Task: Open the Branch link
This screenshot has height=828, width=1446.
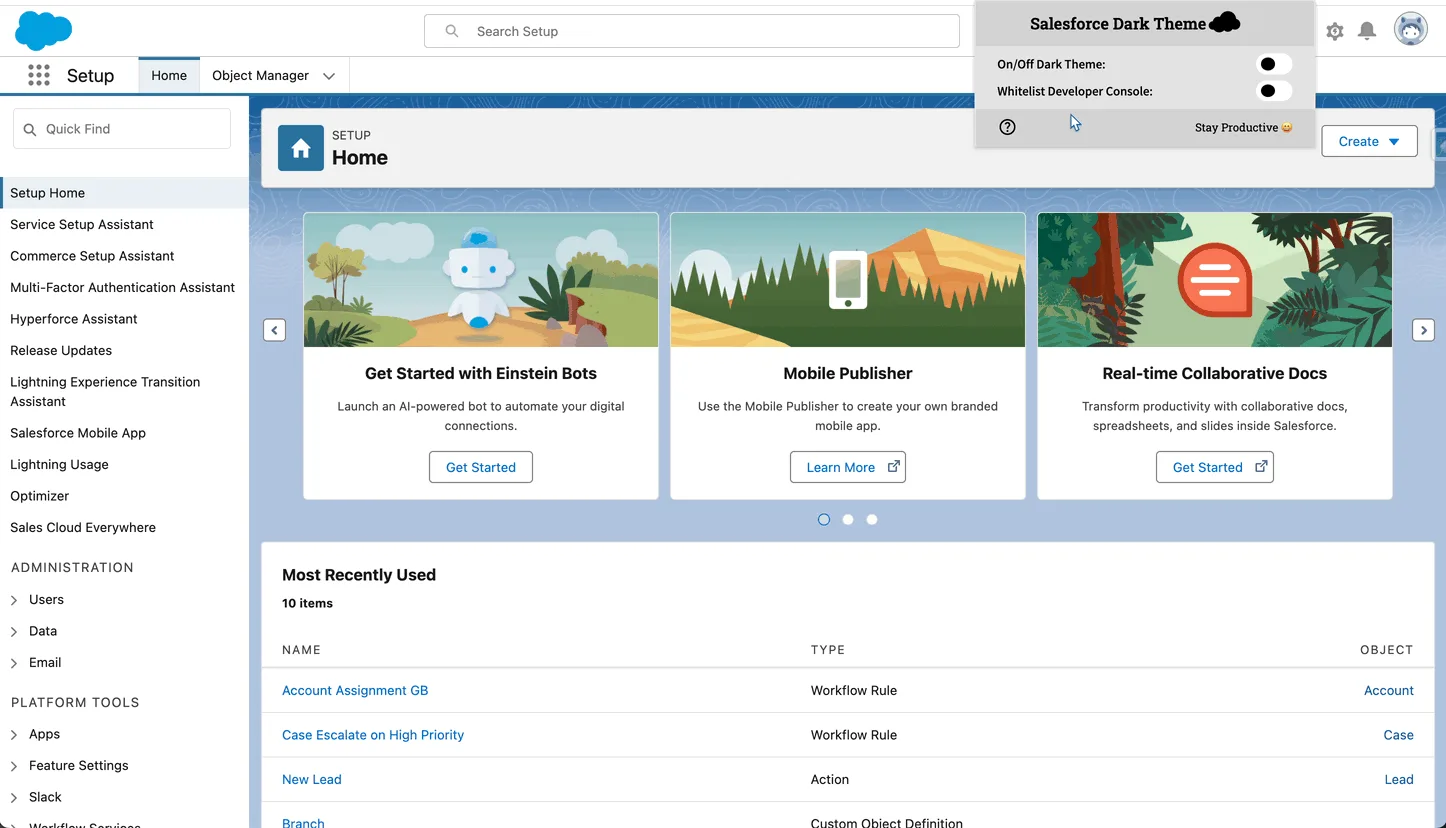Action: point(303,823)
